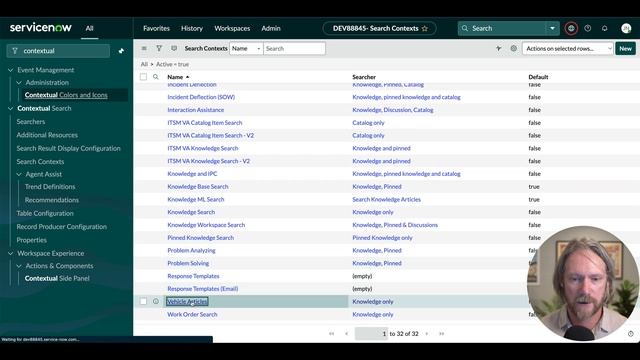Click the response time clock icon at the bottom right
Viewport: 640px width, 360px height.
point(631,334)
